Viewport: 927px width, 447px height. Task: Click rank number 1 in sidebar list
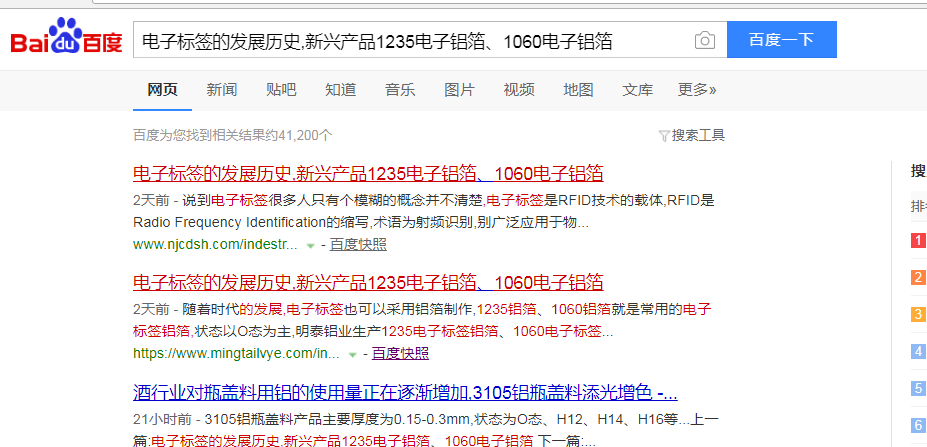[x=918, y=241]
